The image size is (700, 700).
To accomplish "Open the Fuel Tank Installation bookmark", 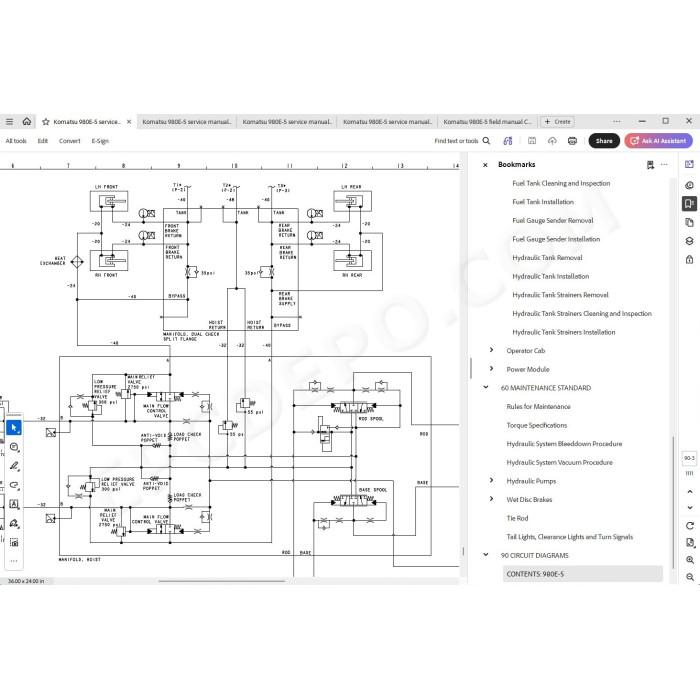I will click(543, 202).
